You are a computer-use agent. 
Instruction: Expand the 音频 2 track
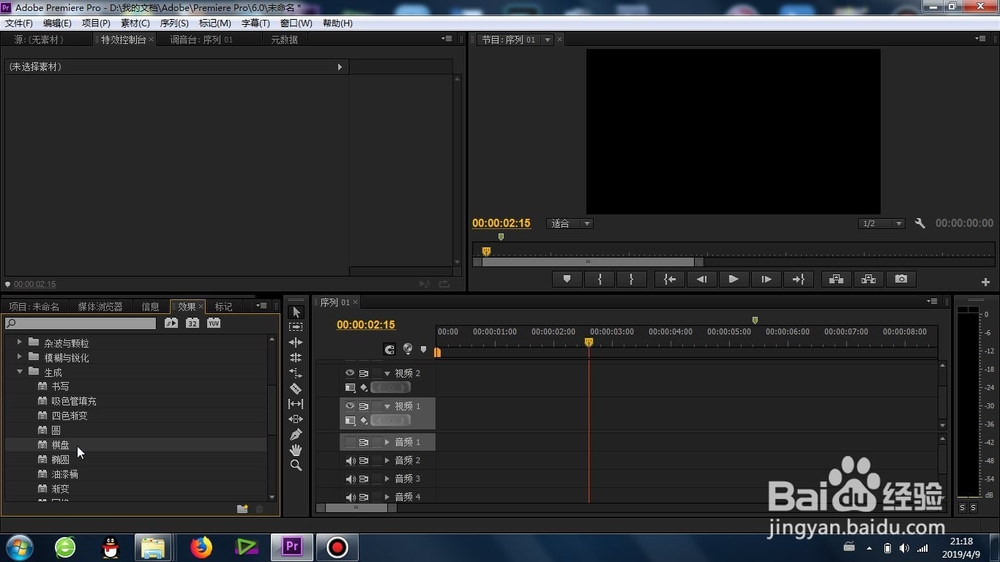pyautogui.click(x=386, y=461)
